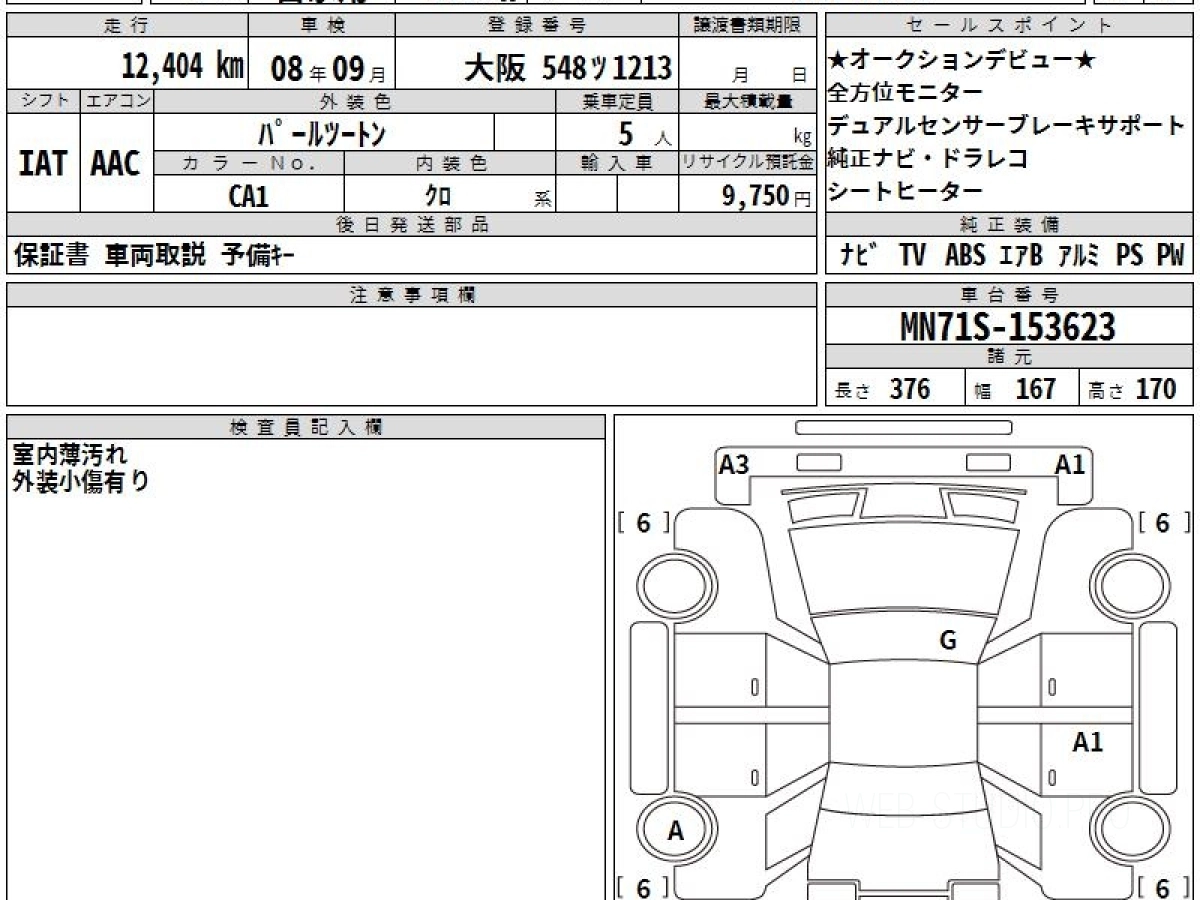Select the 外装小傷有り inspector note
Viewport: 1200px width, 900px height.
pos(81,481)
